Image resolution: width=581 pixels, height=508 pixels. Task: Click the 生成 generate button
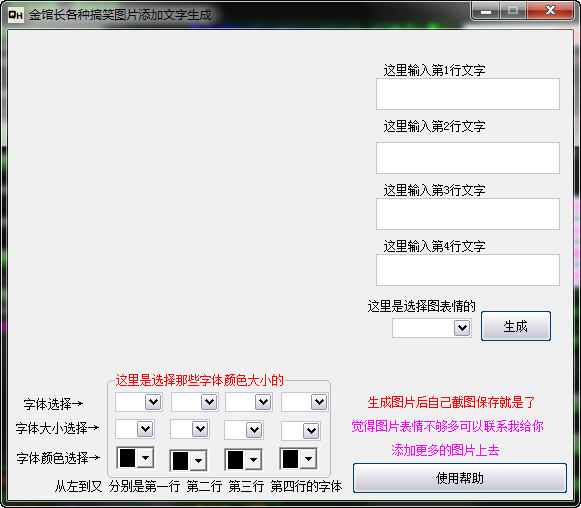(515, 326)
